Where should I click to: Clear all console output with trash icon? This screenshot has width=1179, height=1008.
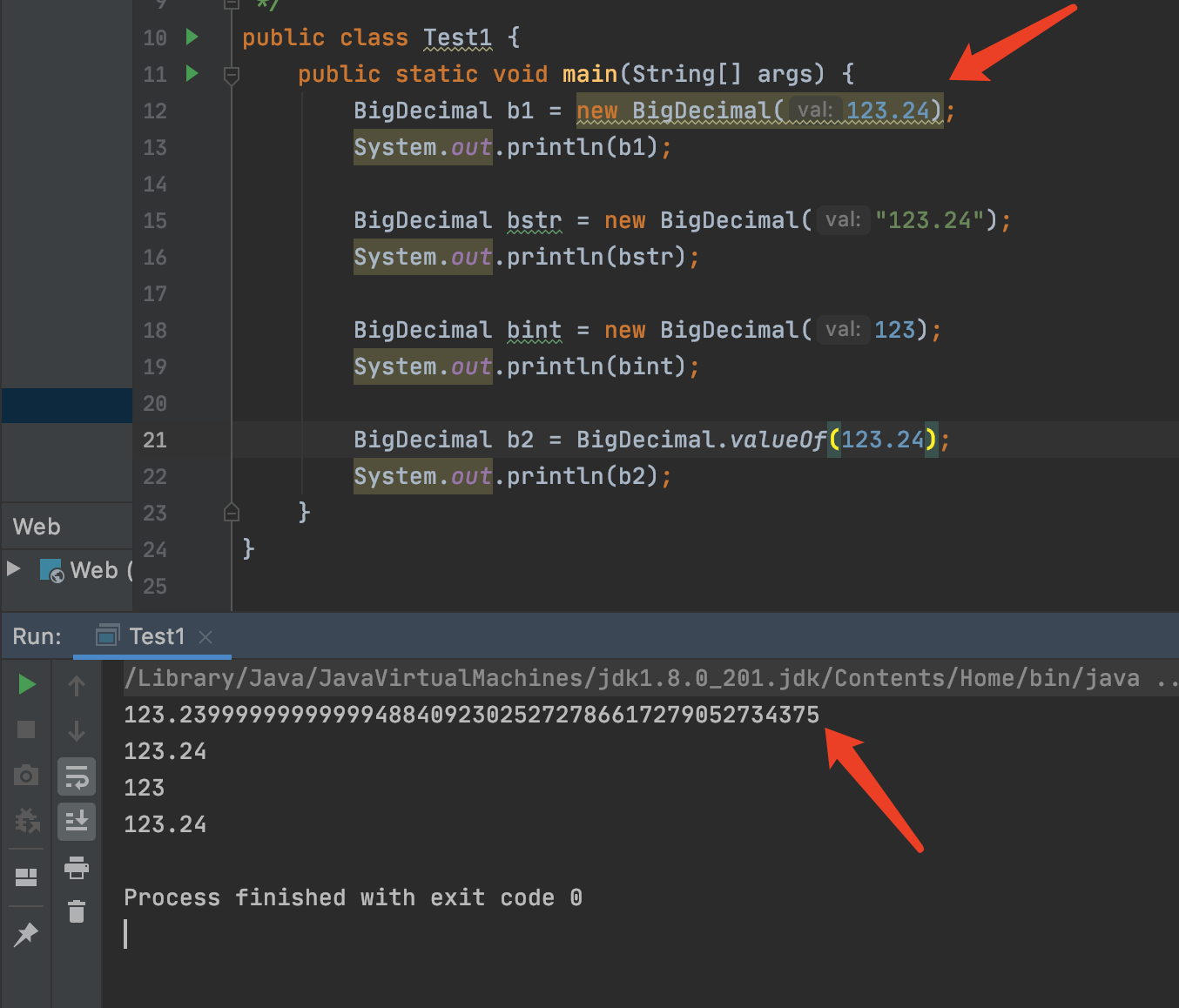click(77, 911)
